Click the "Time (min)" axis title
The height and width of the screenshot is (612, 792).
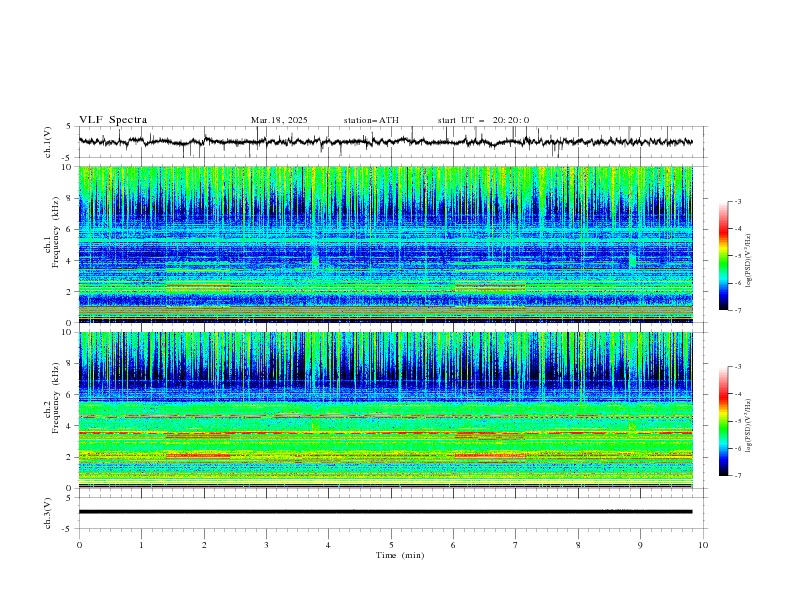click(x=400, y=555)
